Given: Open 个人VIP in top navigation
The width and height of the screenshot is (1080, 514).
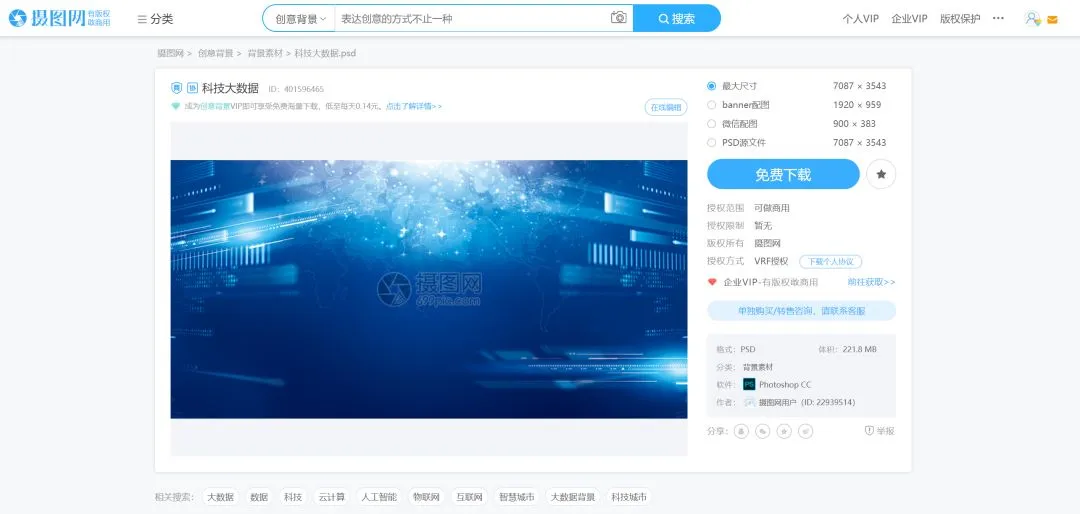Looking at the screenshot, I should (860, 19).
